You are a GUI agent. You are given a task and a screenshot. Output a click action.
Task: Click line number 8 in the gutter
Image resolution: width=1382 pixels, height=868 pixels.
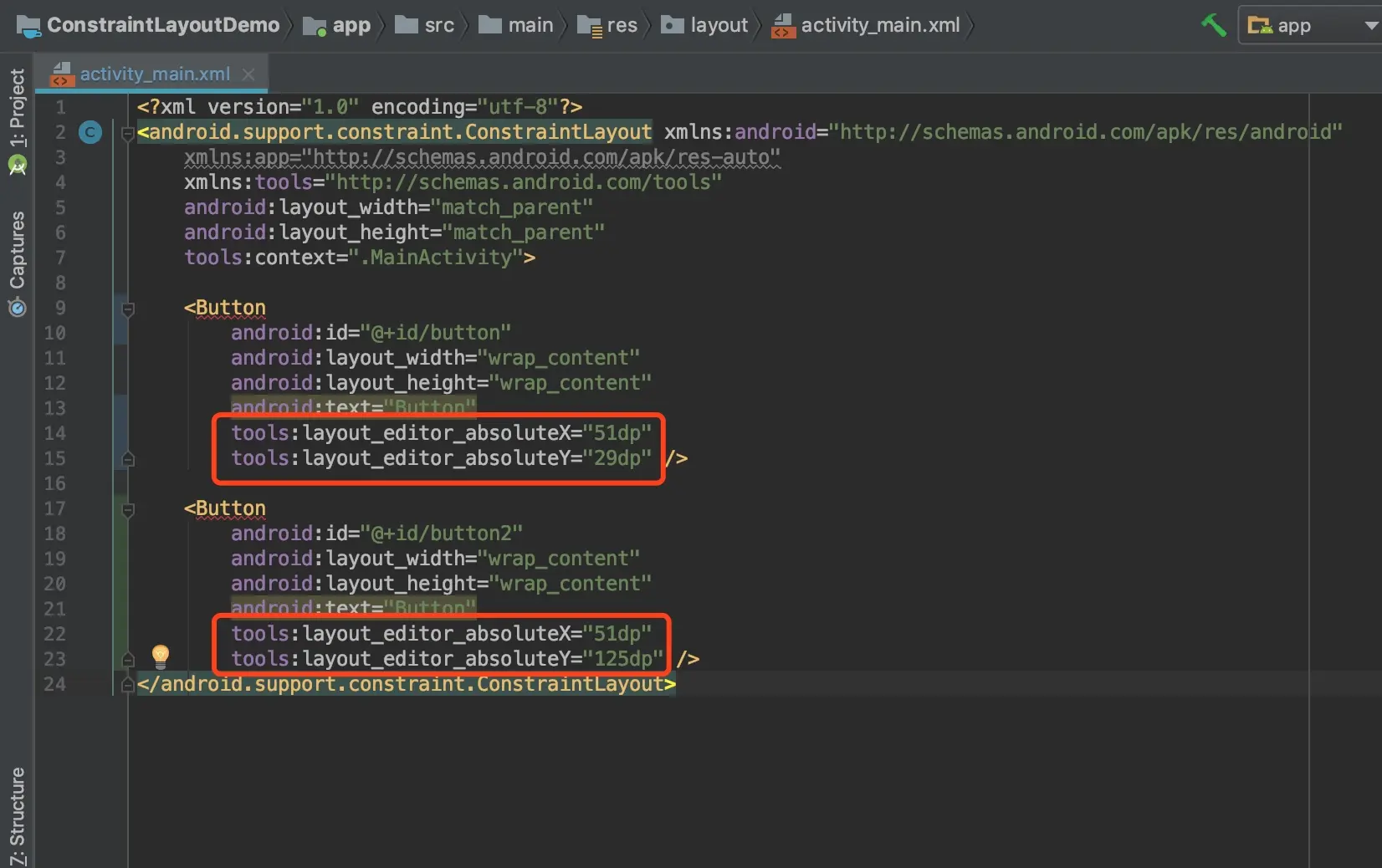pyautogui.click(x=60, y=283)
